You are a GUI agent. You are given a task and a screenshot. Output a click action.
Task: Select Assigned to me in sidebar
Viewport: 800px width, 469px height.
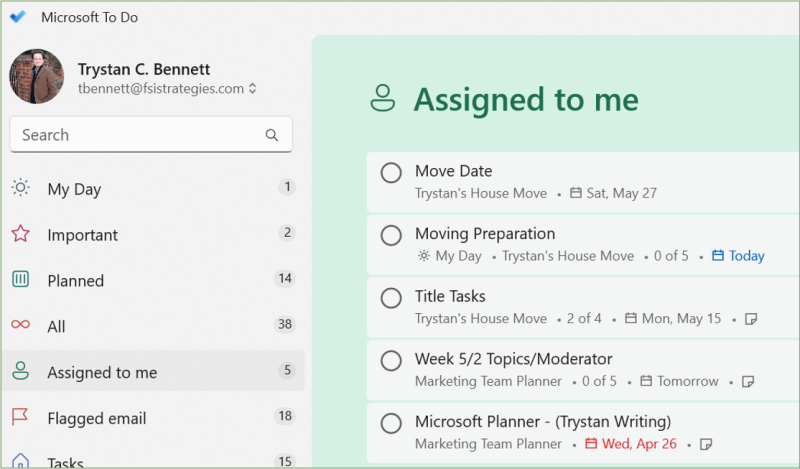153,371
